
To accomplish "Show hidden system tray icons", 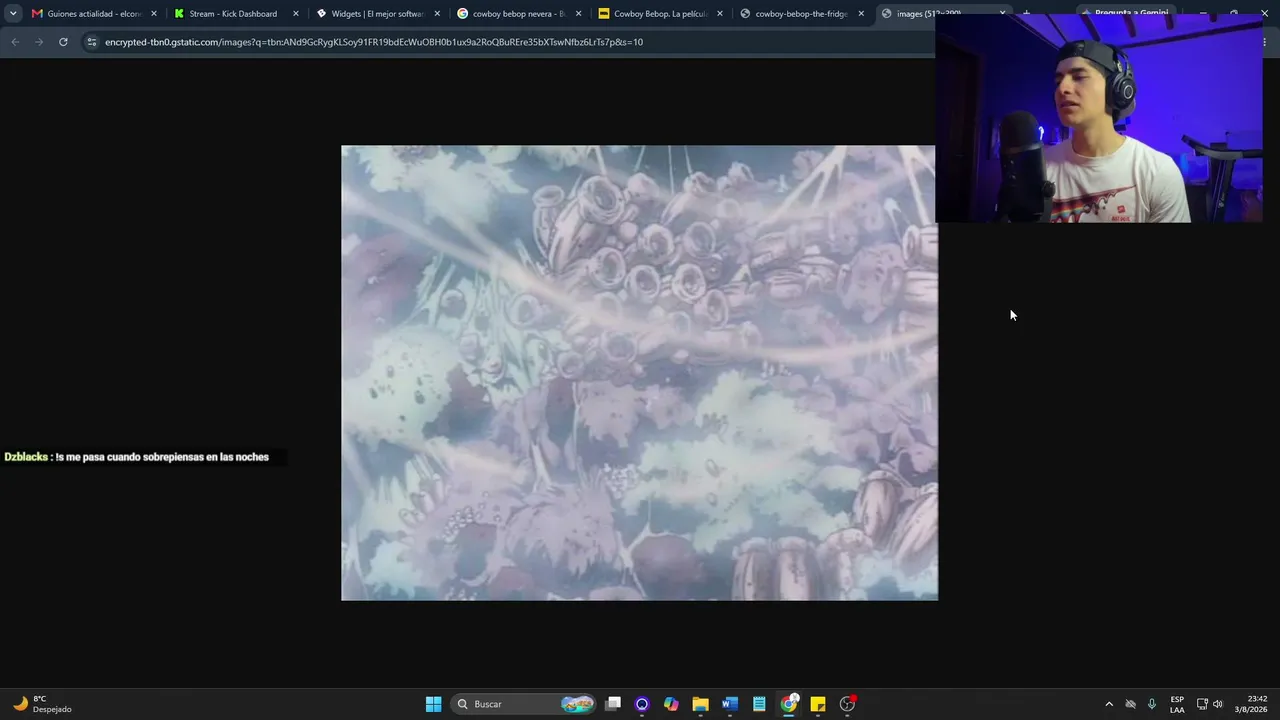I will [1109, 704].
